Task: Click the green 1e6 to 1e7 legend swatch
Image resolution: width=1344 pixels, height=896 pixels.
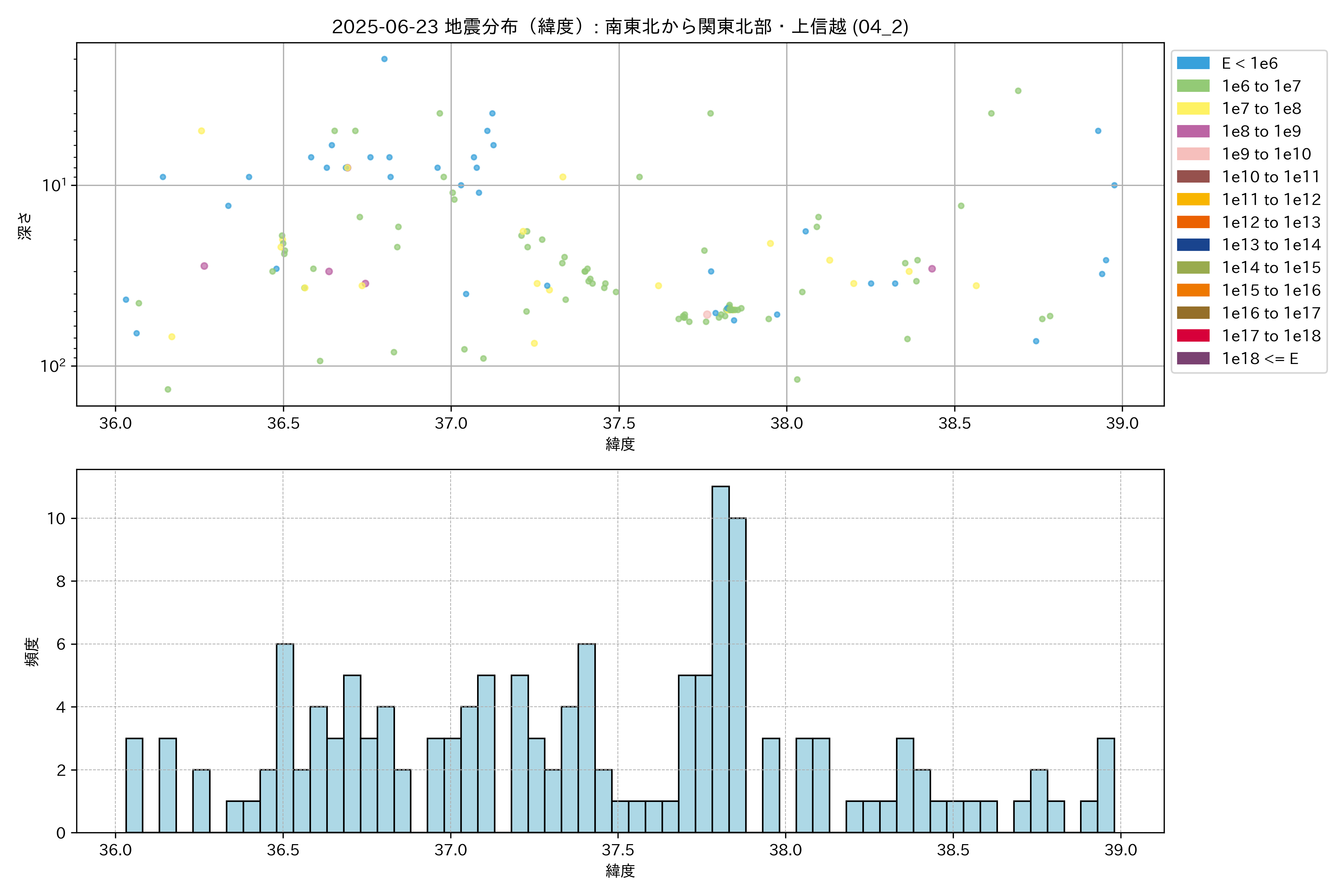Action: coord(1193,86)
